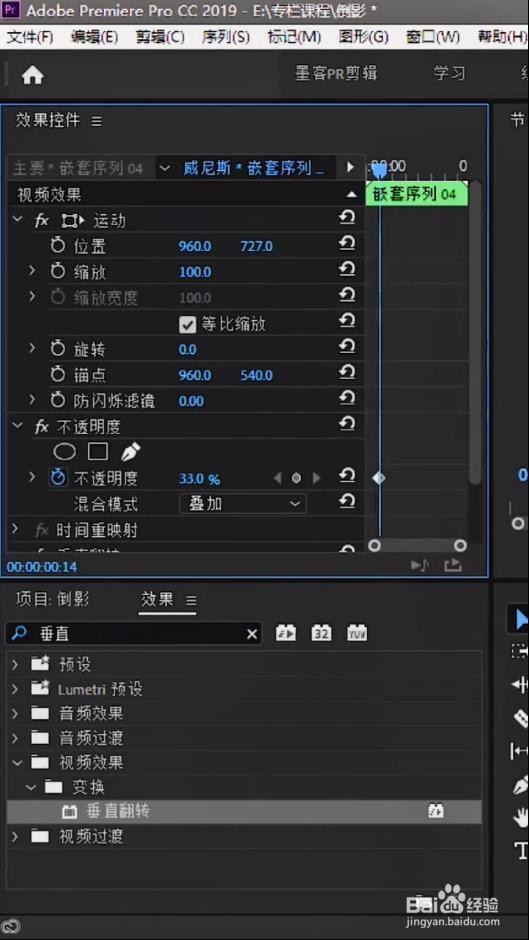The height and width of the screenshot is (940, 529).
Task: Toggle the 等比缩放 checkbox
Action: point(188,325)
